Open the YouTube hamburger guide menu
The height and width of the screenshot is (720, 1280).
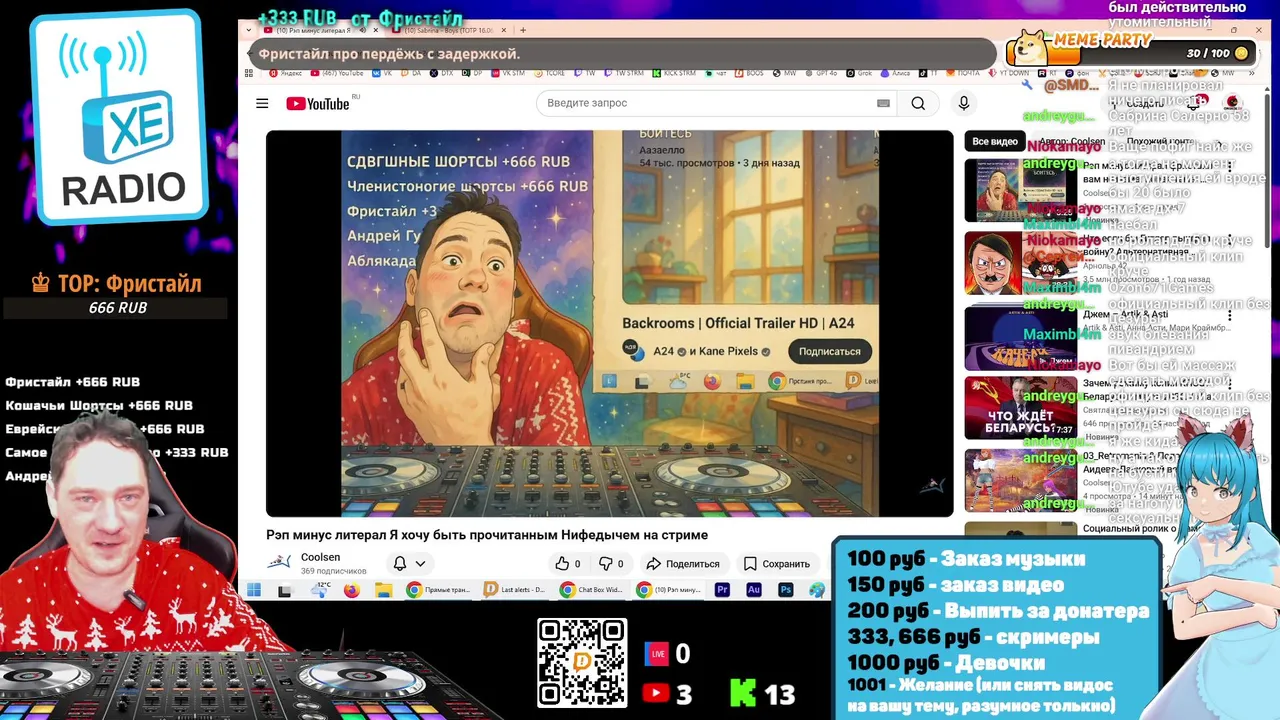pos(262,103)
